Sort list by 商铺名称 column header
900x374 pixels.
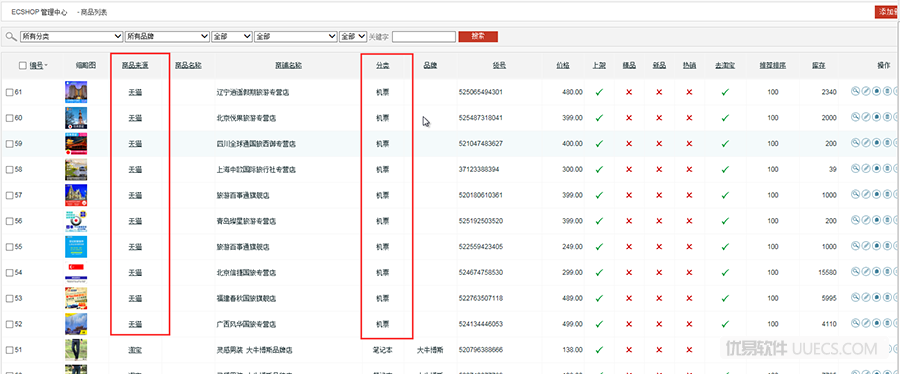tap(289, 66)
